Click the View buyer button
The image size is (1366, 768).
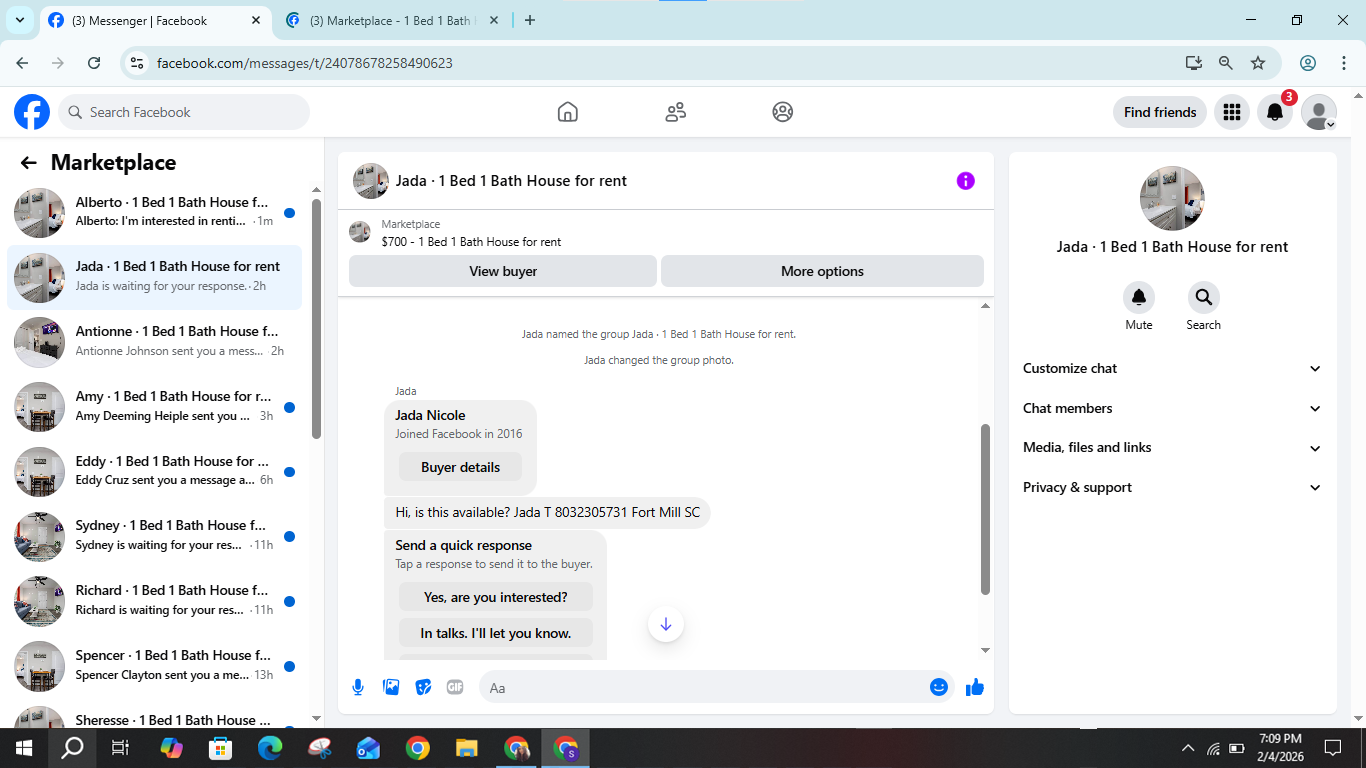click(503, 271)
